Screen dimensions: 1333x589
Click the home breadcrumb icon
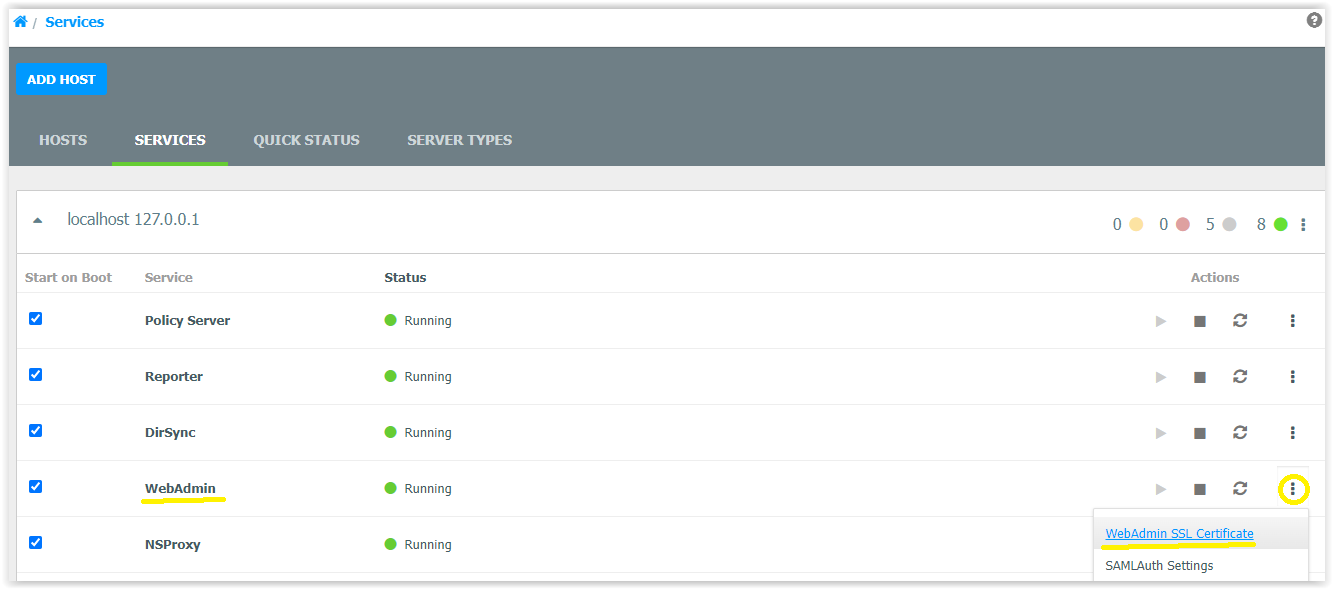point(20,20)
